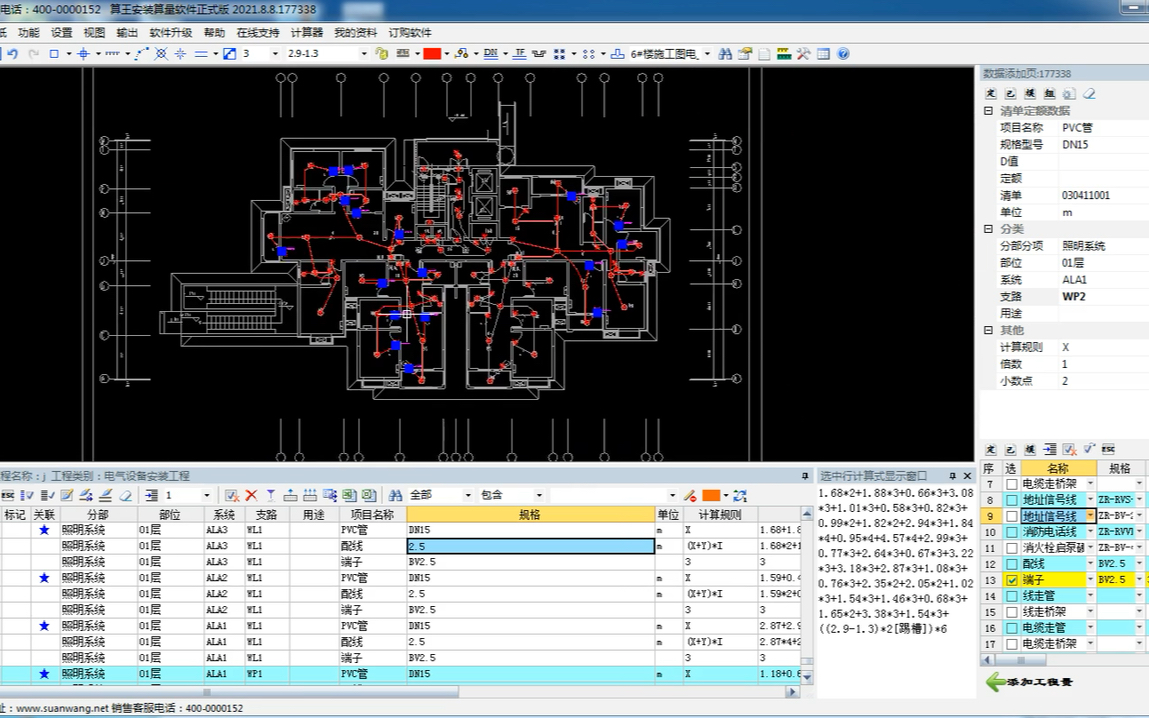
Task: Open the 软件升级 menu
Action: tap(171, 32)
